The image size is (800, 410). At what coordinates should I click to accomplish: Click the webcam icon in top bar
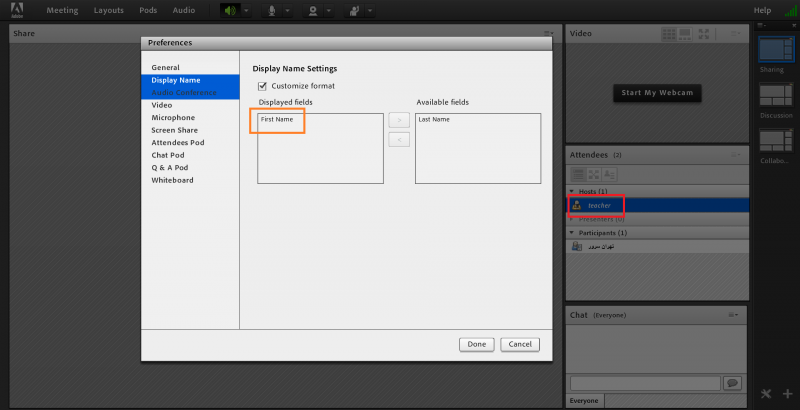[x=314, y=10]
